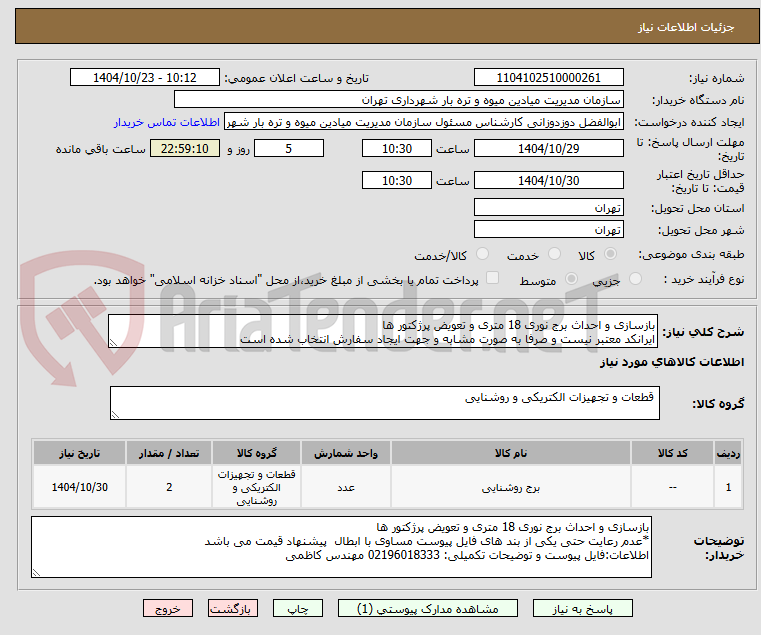The image size is (761, 635).
Task: Open مشاهده مدارک پیوستی (1) button
Action: coord(428,608)
